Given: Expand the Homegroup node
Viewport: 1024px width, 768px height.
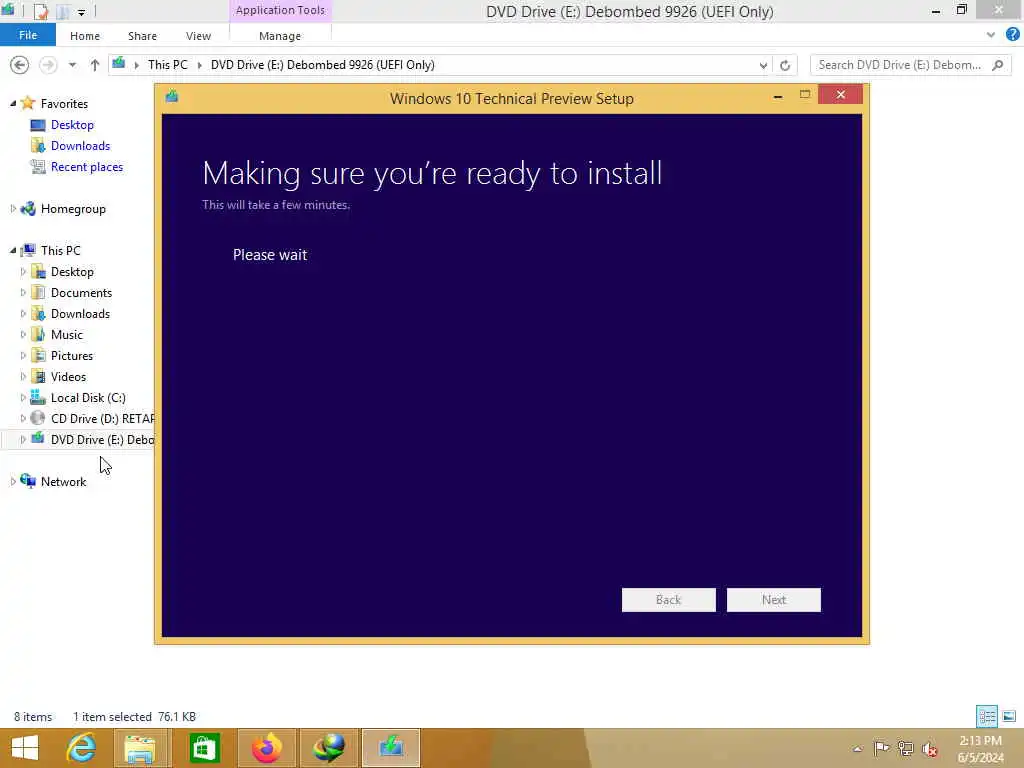Looking at the screenshot, I should pos(13,208).
